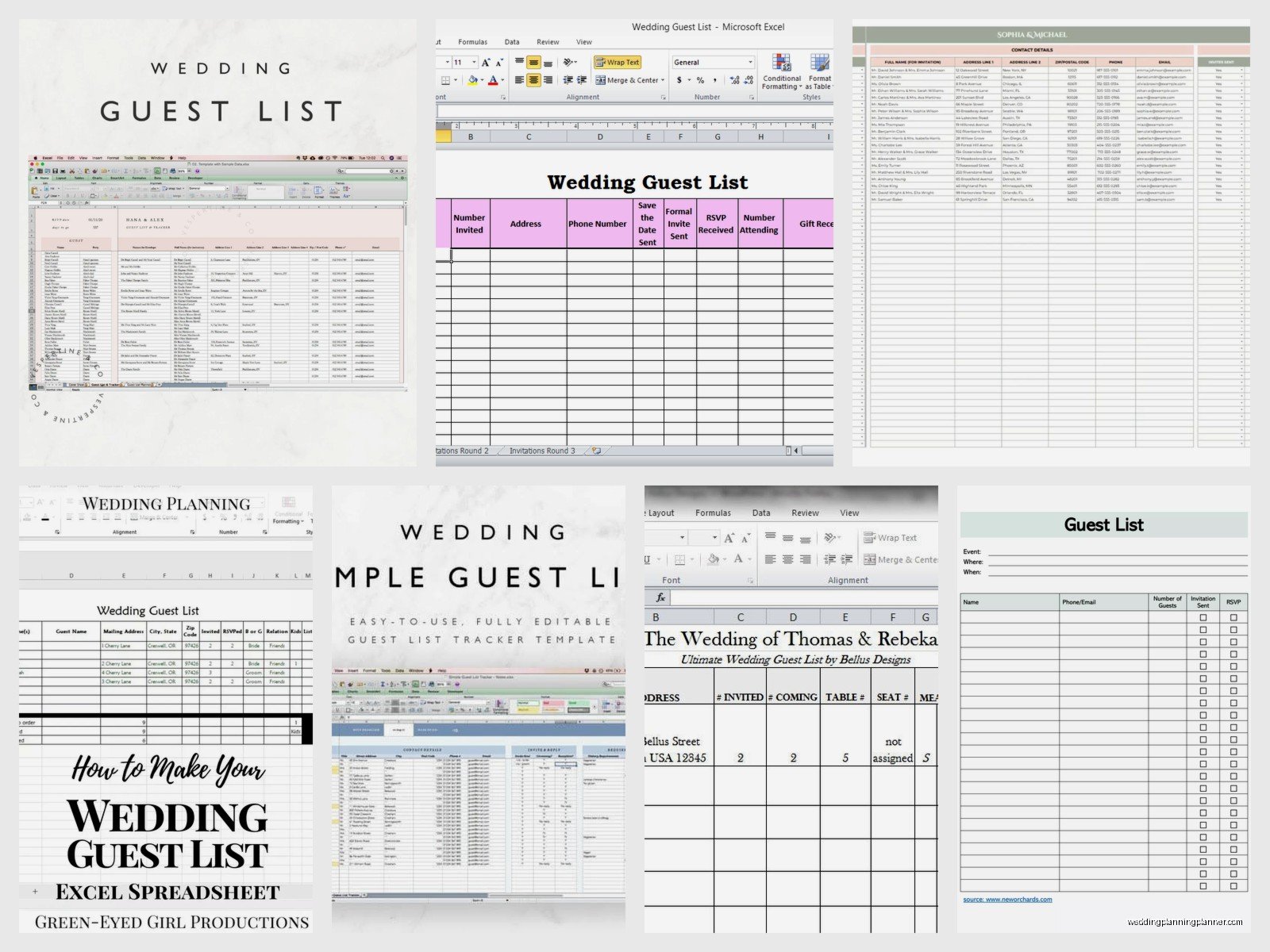Expand Merge & Center dropdown arrow, Wedding Guest List
The image size is (1270, 952).
[x=663, y=80]
